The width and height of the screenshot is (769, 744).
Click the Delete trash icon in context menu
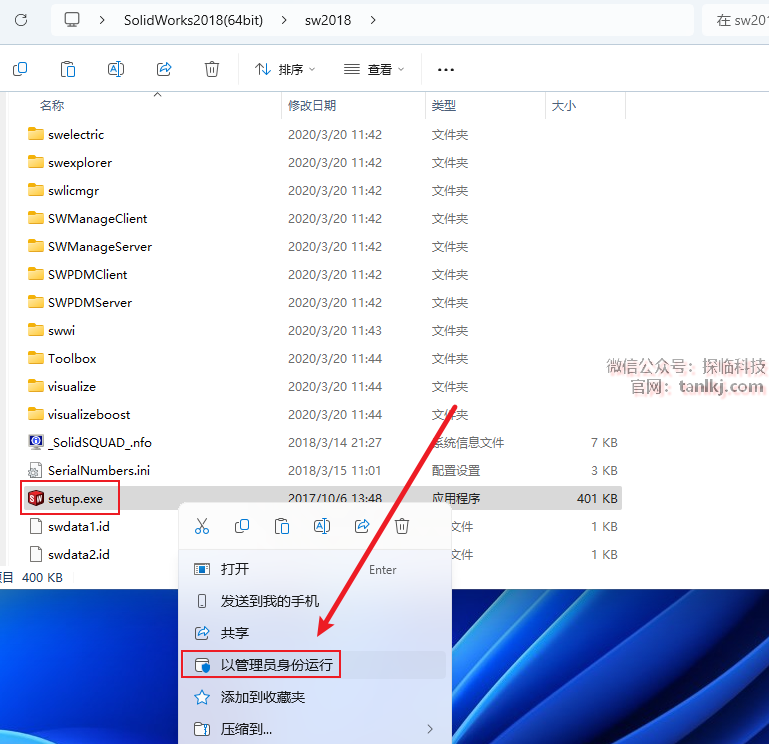(402, 526)
